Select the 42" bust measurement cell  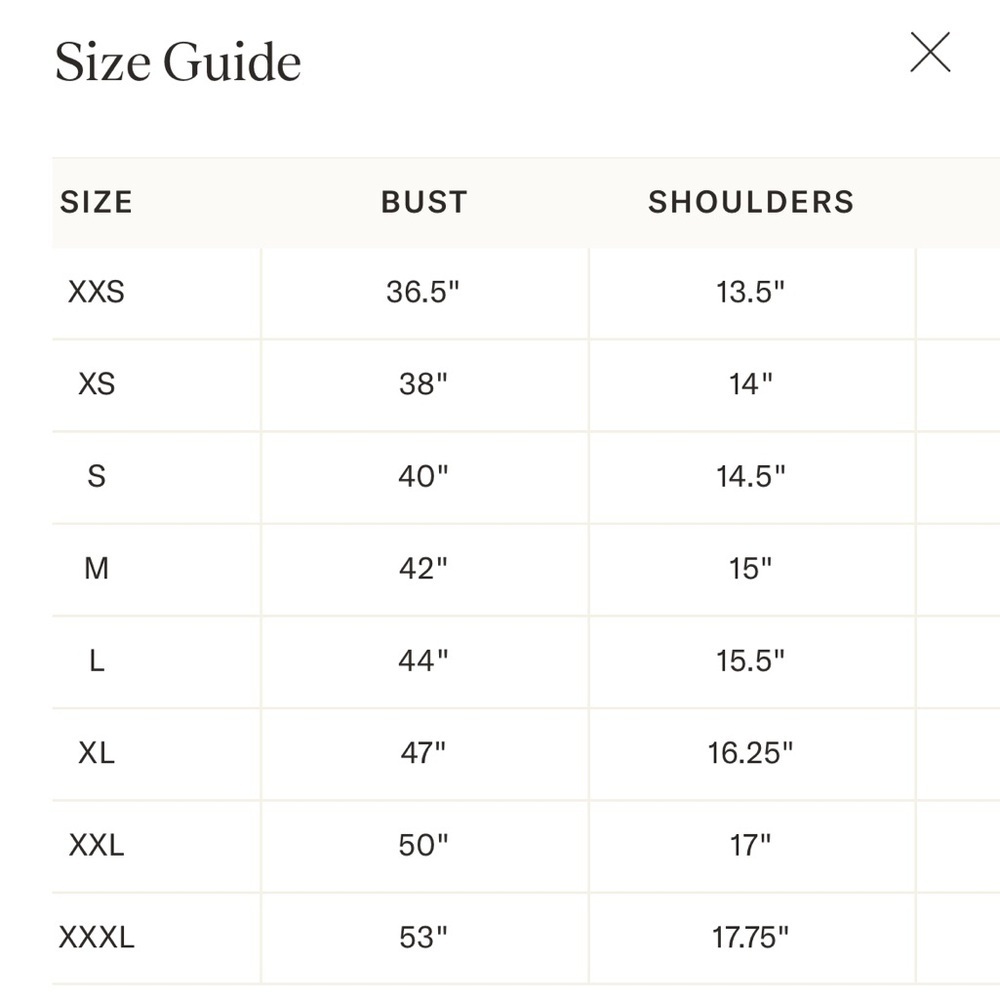coord(424,570)
